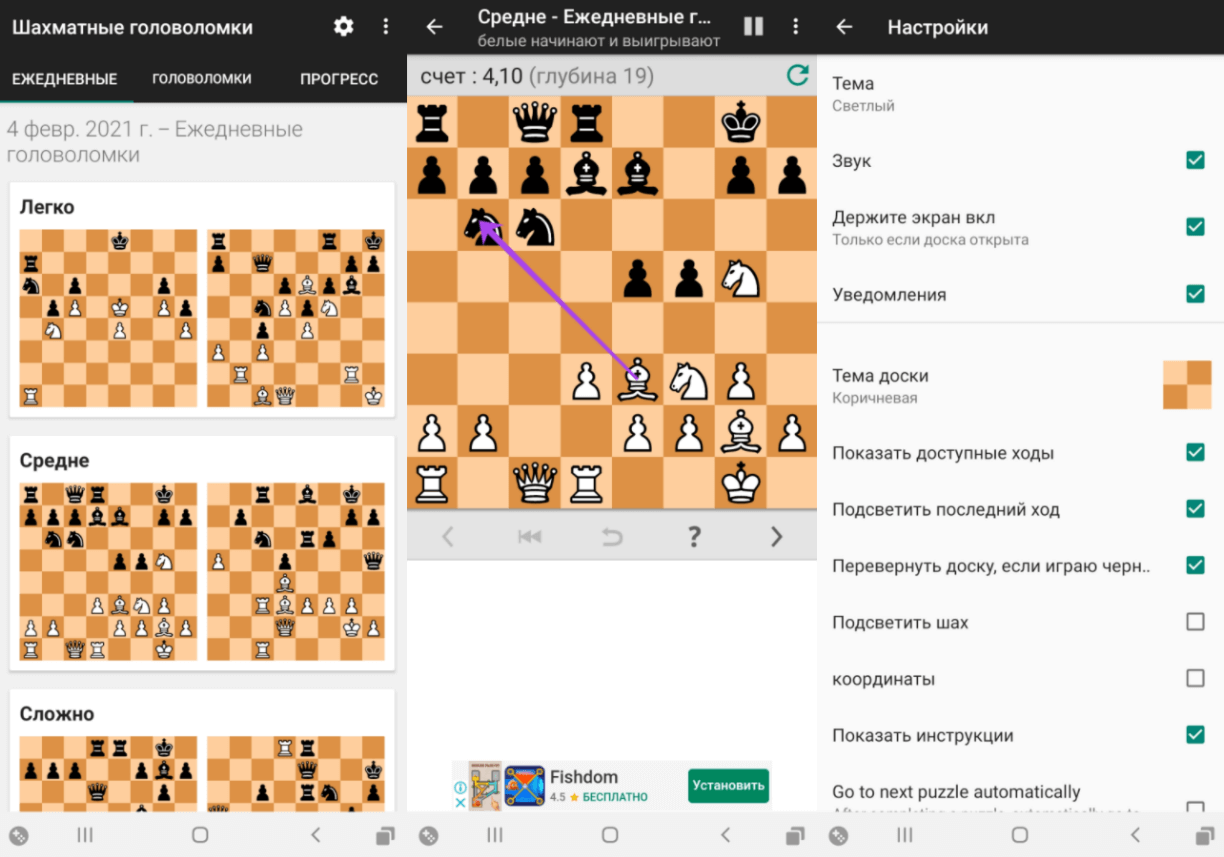The height and width of the screenshot is (857, 1224).
Task: Undo the last move
Action: pyautogui.click(x=612, y=537)
